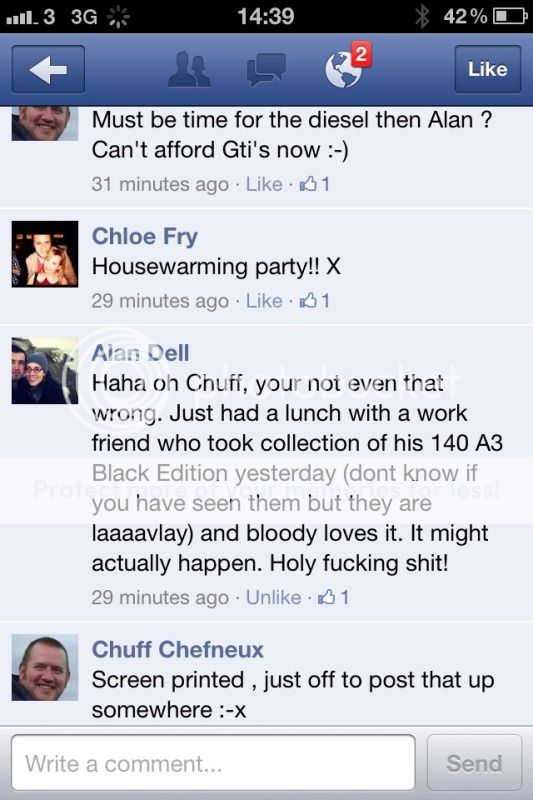Tap thumbs-up count on Alan Dell's comment
Image resolution: width=533 pixels, height=800 pixels.
point(333,597)
